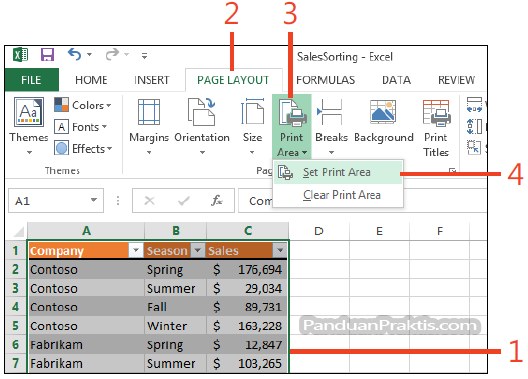
Task: Click the Contoso cell in row 5
Action: point(86,325)
